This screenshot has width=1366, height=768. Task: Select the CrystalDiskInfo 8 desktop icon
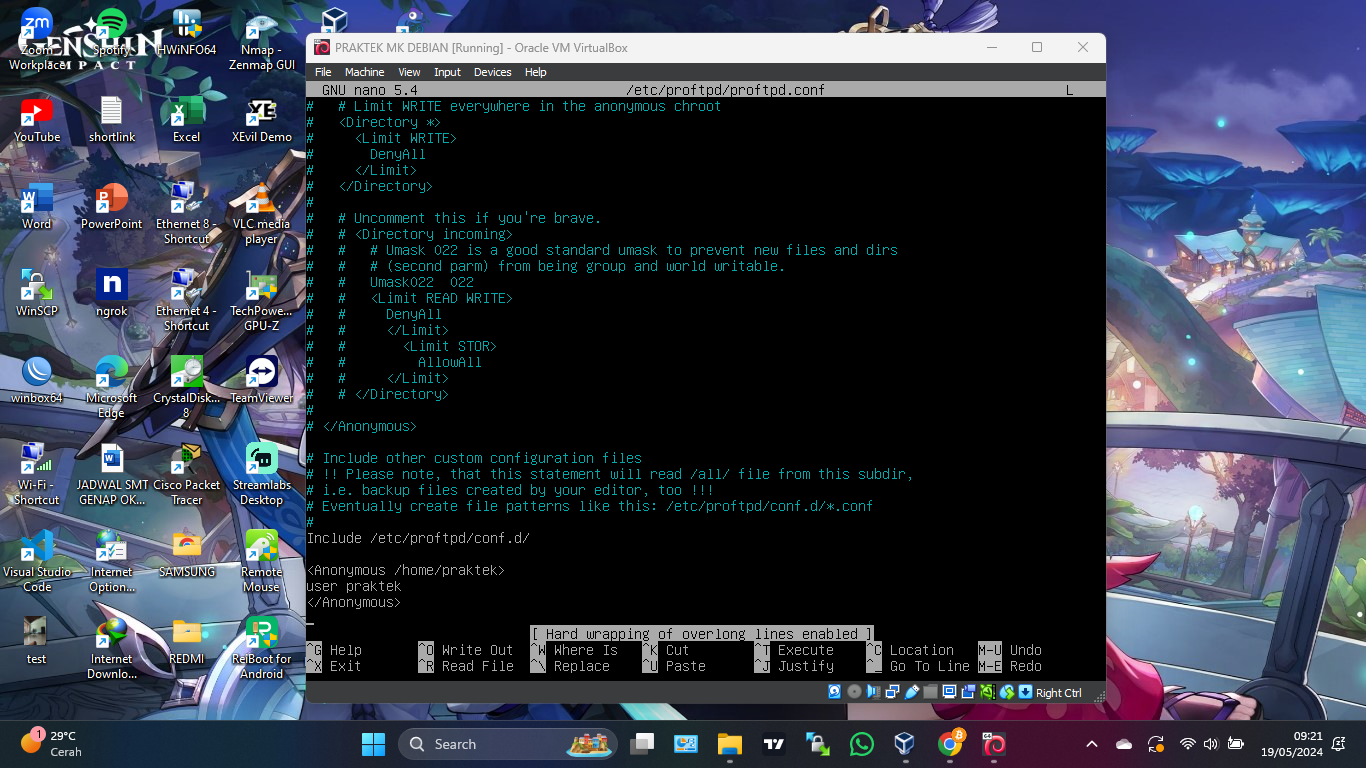pyautogui.click(x=187, y=387)
